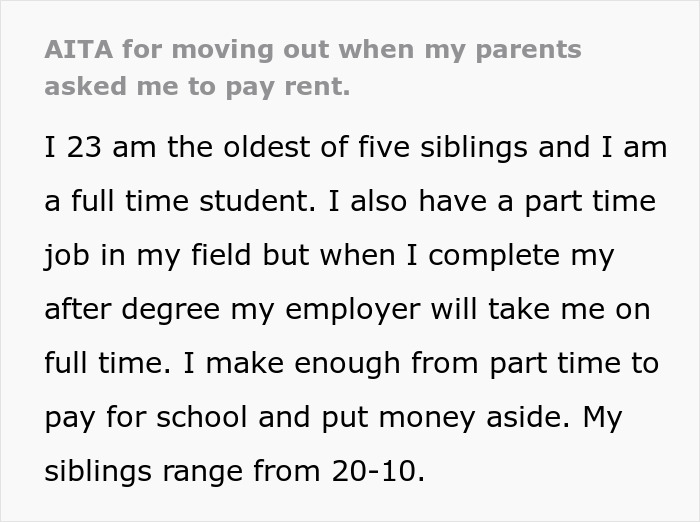Click the word "parents" in the heading

click(529, 52)
